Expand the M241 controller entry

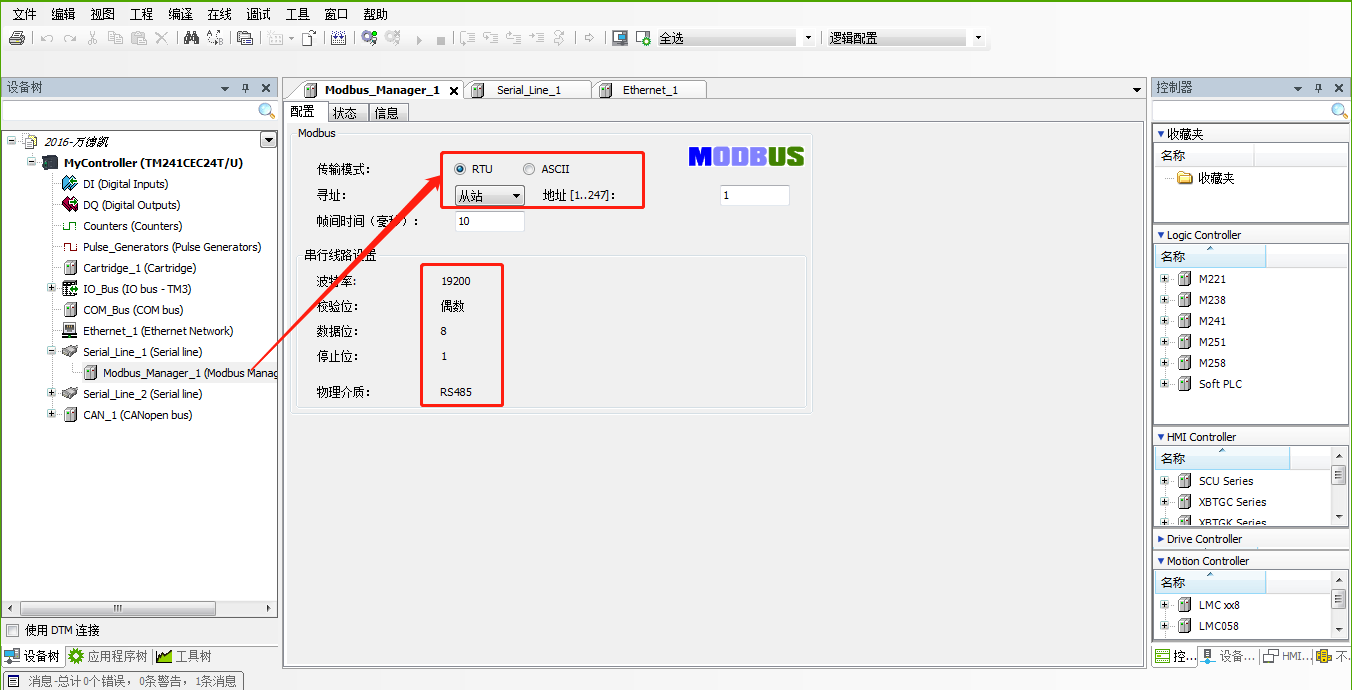coord(1164,321)
